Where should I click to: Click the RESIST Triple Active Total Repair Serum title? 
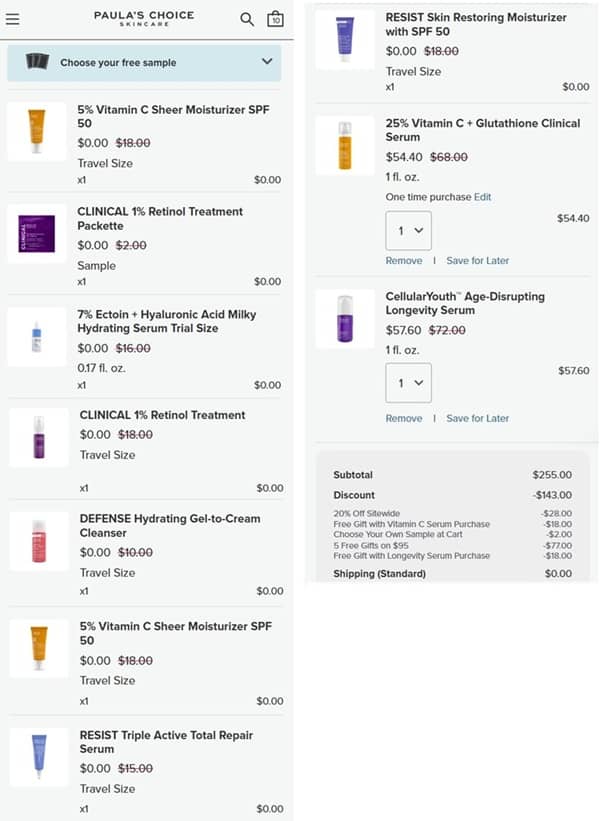pos(166,742)
